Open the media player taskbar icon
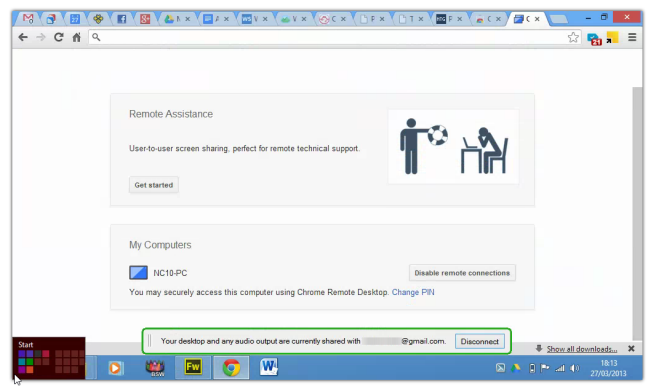 coord(115,368)
